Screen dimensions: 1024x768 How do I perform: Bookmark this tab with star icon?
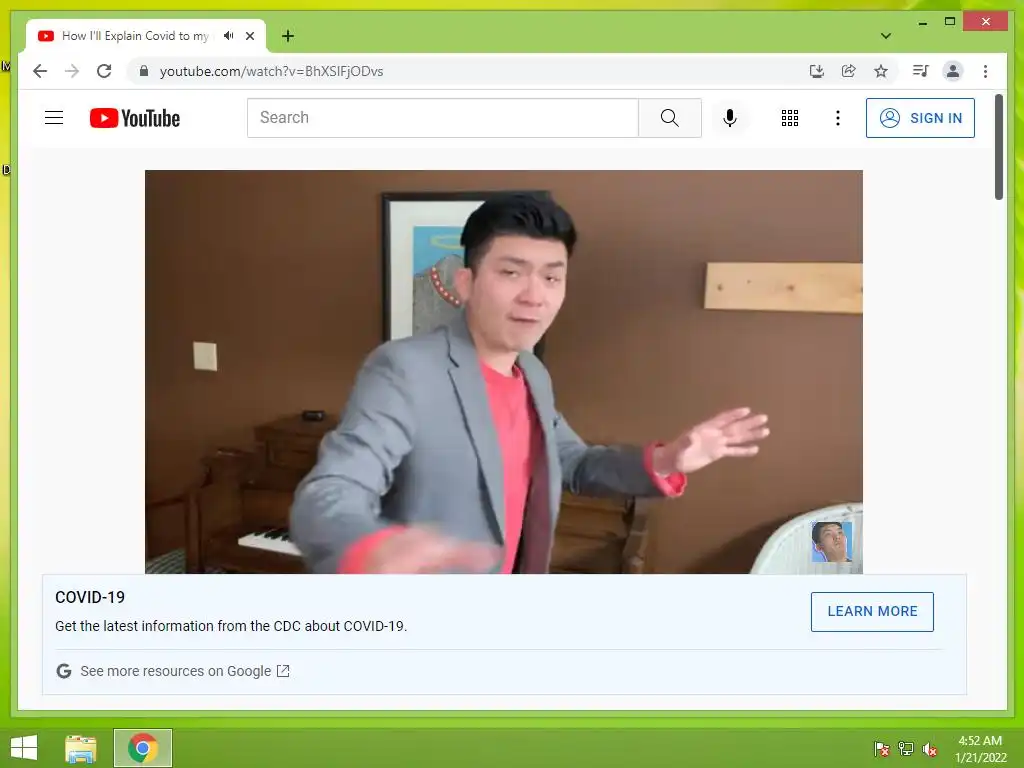click(881, 71)
